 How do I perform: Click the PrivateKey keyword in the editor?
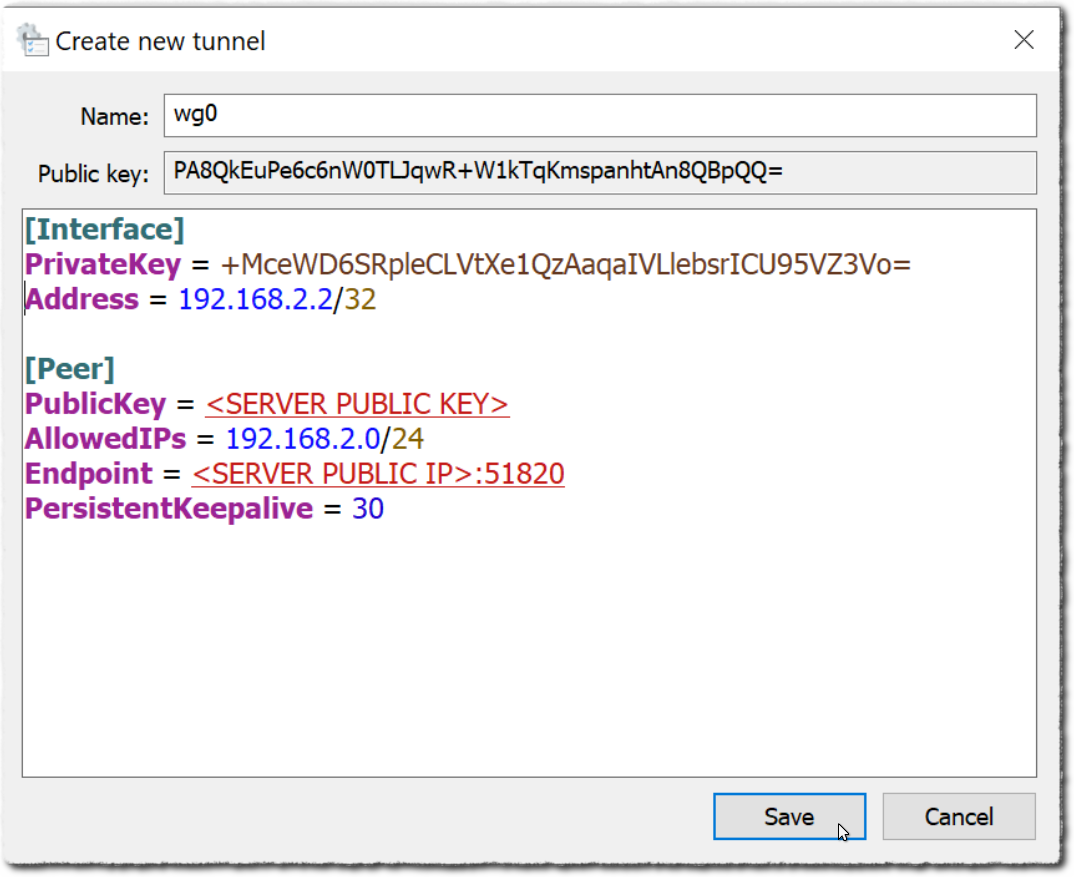click(103, 265)
